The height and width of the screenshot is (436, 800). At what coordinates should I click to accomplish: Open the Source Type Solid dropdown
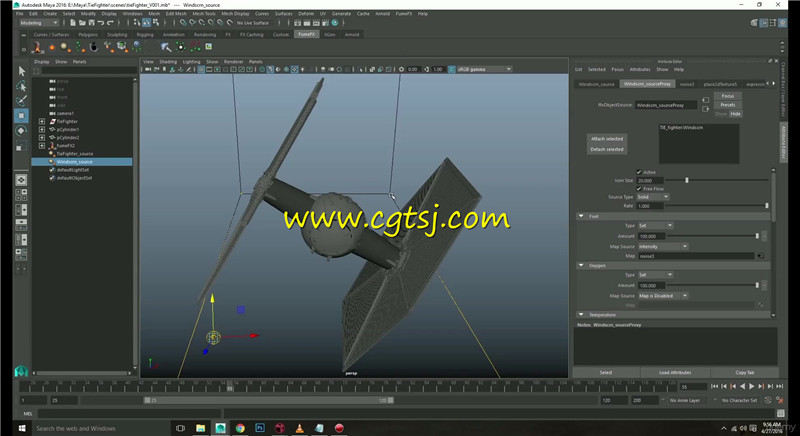coord(653,197)
